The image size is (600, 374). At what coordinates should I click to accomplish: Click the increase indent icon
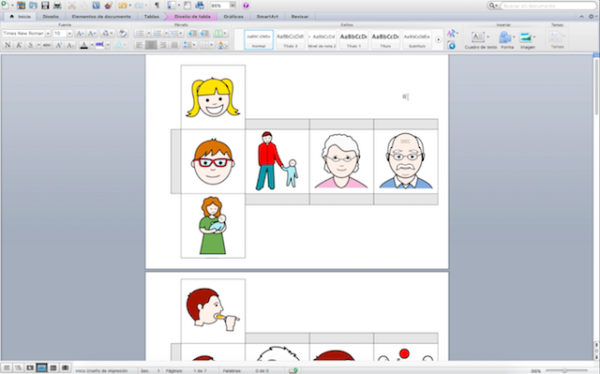click(205, 33)
